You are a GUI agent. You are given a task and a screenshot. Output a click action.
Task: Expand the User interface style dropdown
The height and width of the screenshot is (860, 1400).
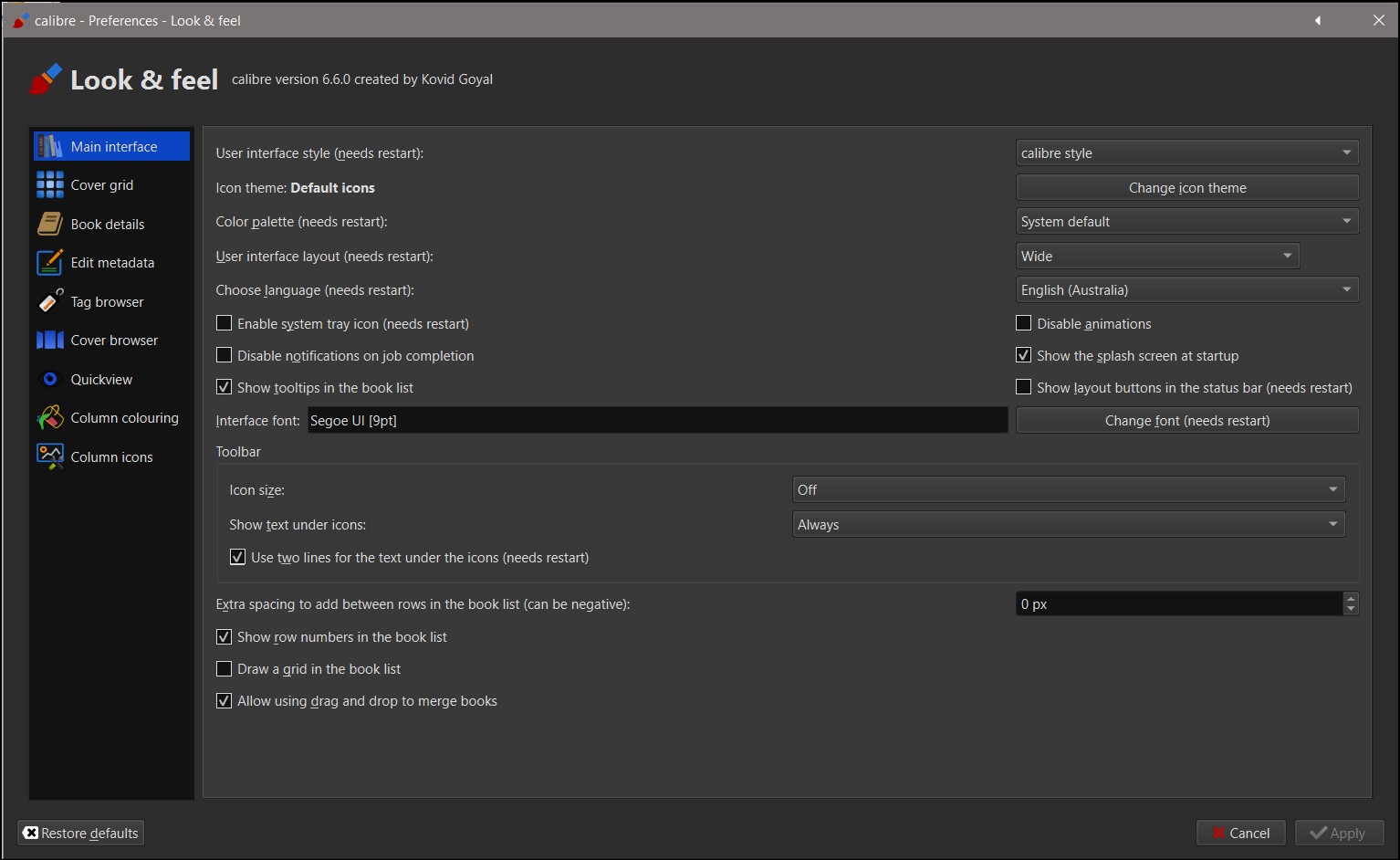tap(1186, 152)
